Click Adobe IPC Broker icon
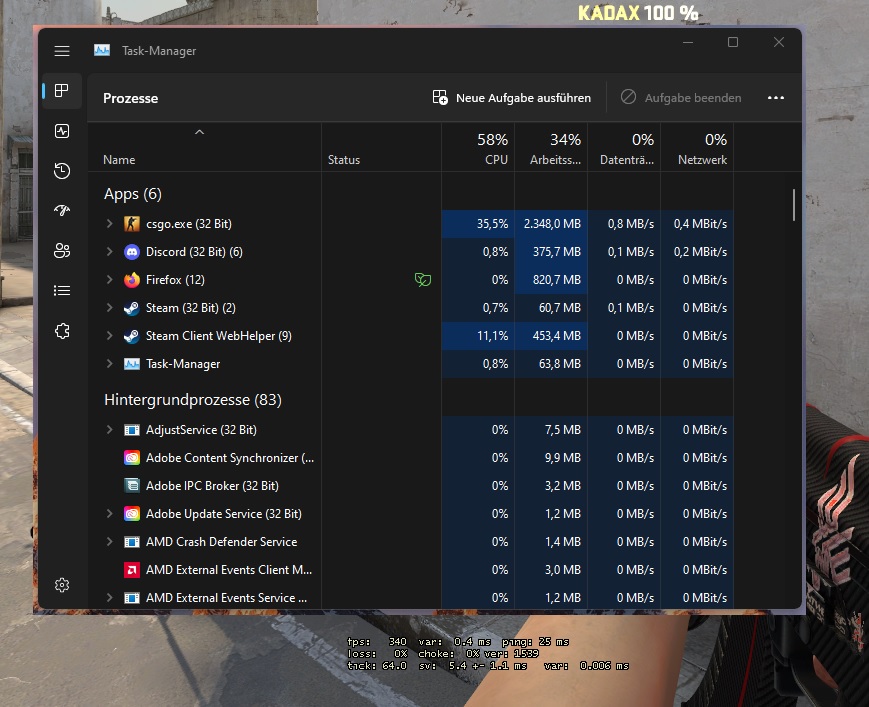This screenshot has width=869, height=707. click(x=132, y=486)
